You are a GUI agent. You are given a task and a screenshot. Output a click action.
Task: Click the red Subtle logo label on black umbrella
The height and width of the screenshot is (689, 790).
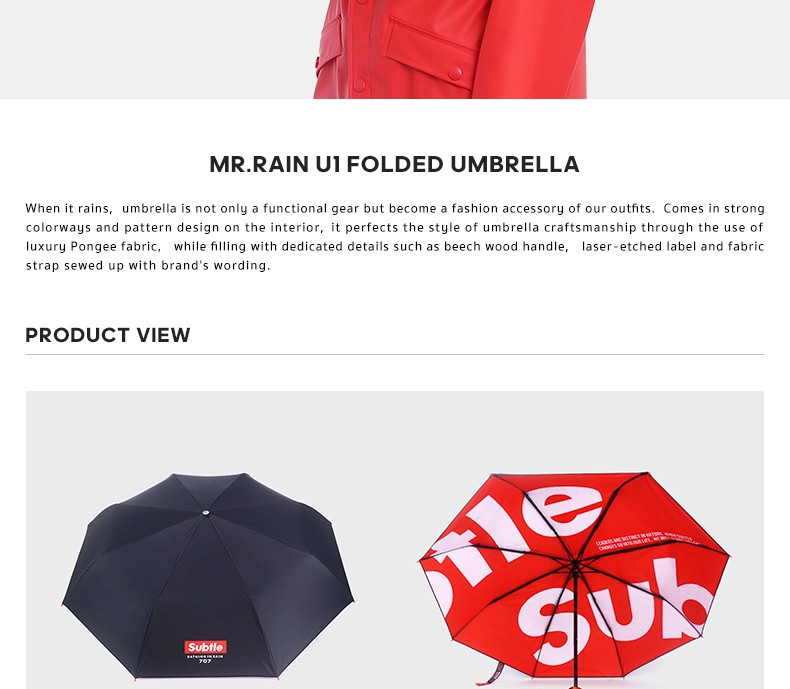click(x=206, y=647)
